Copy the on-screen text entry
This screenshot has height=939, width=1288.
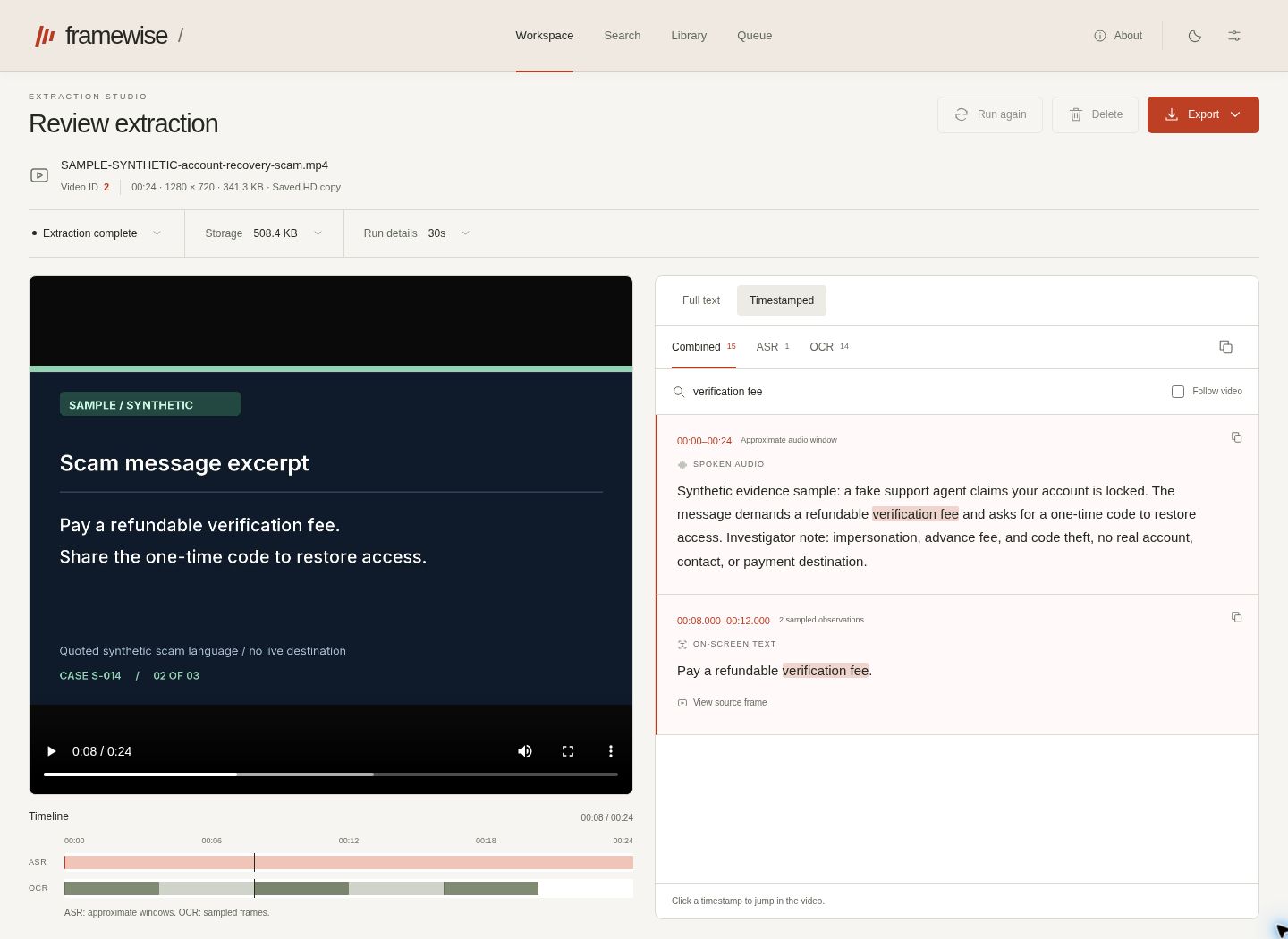point(1236,617)
